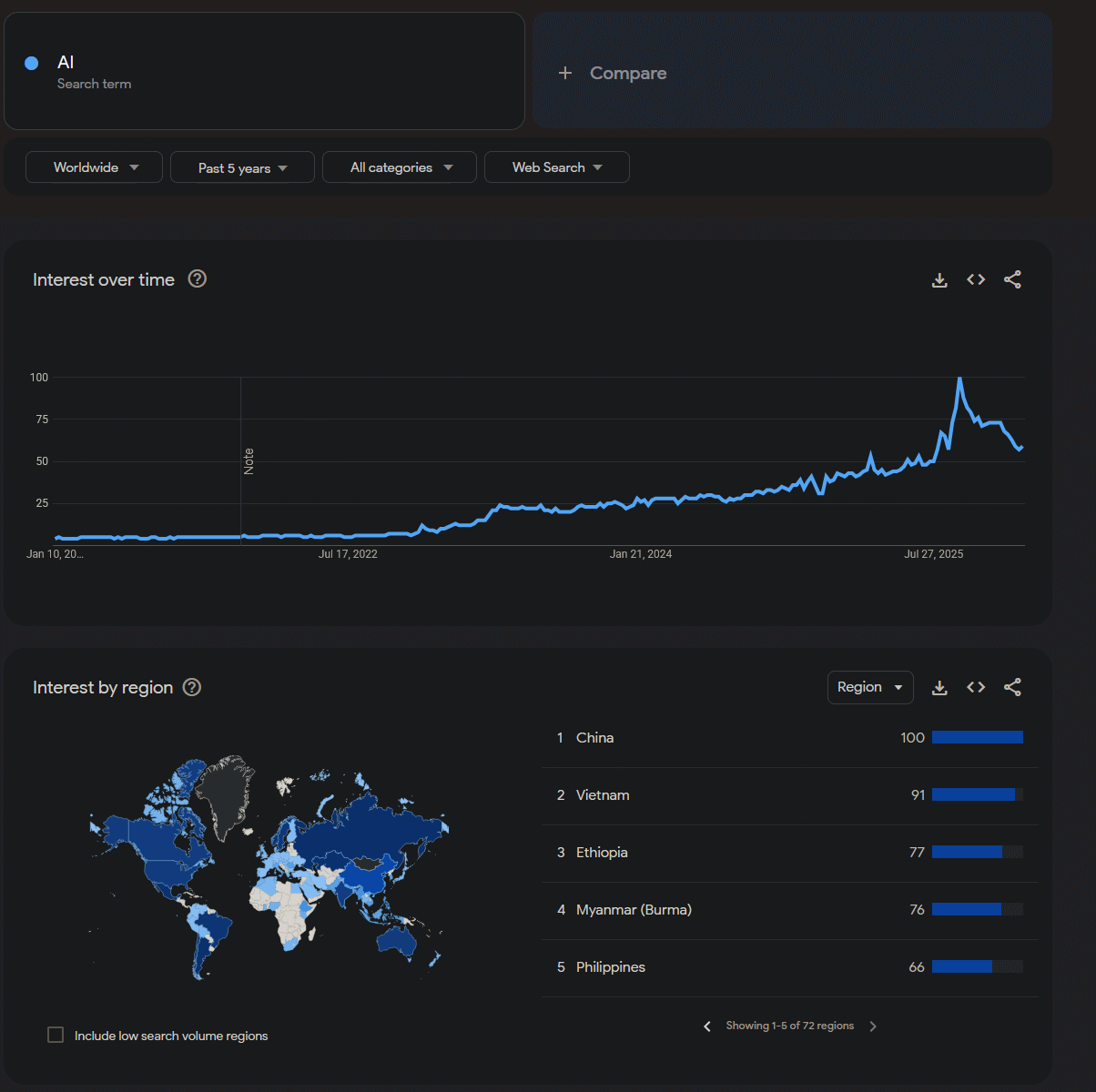
Task: Share the Interest by region widget
Action: click(x=1012, y=687)
